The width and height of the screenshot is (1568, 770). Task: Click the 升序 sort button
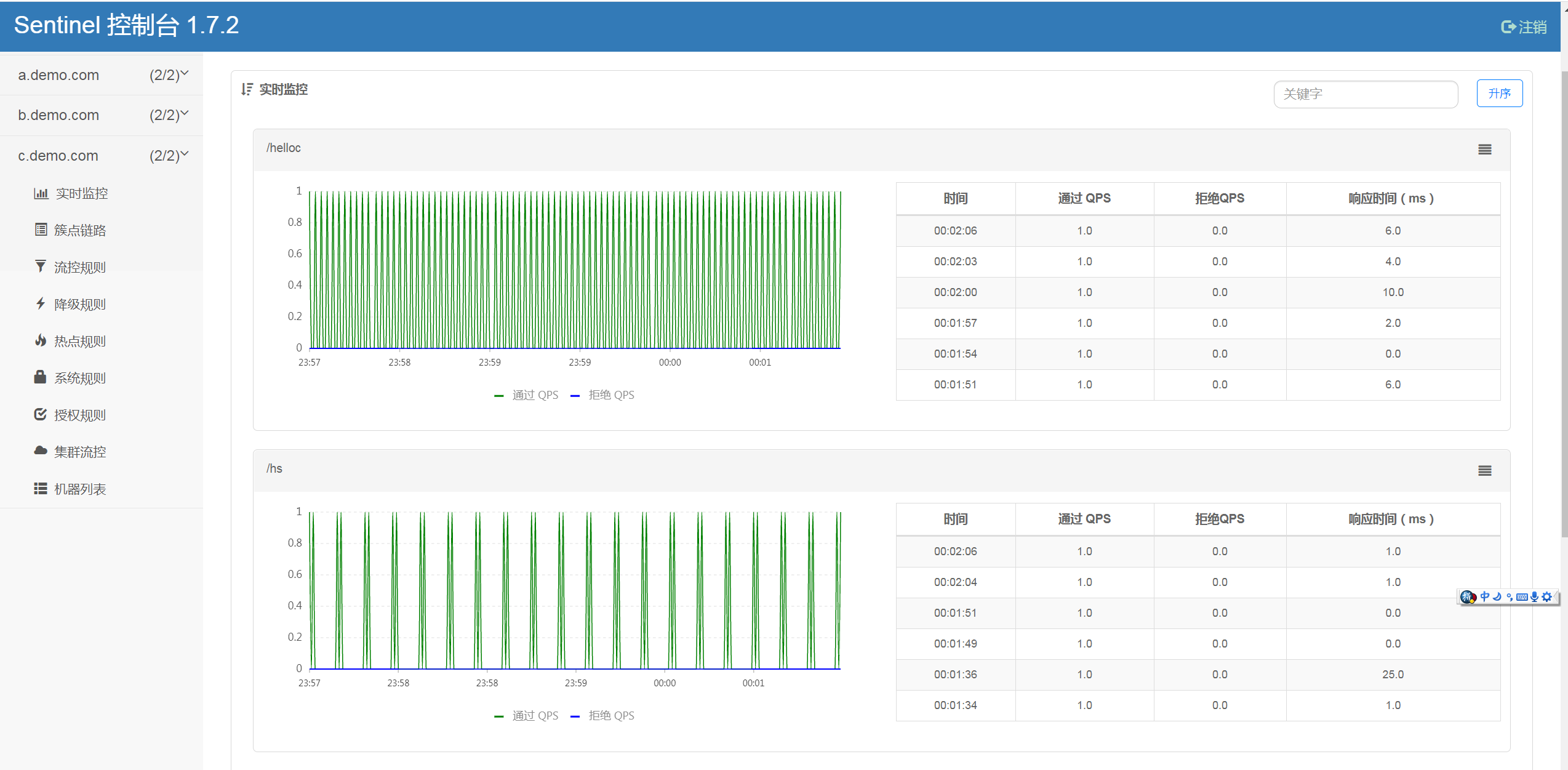point(1499,94)
